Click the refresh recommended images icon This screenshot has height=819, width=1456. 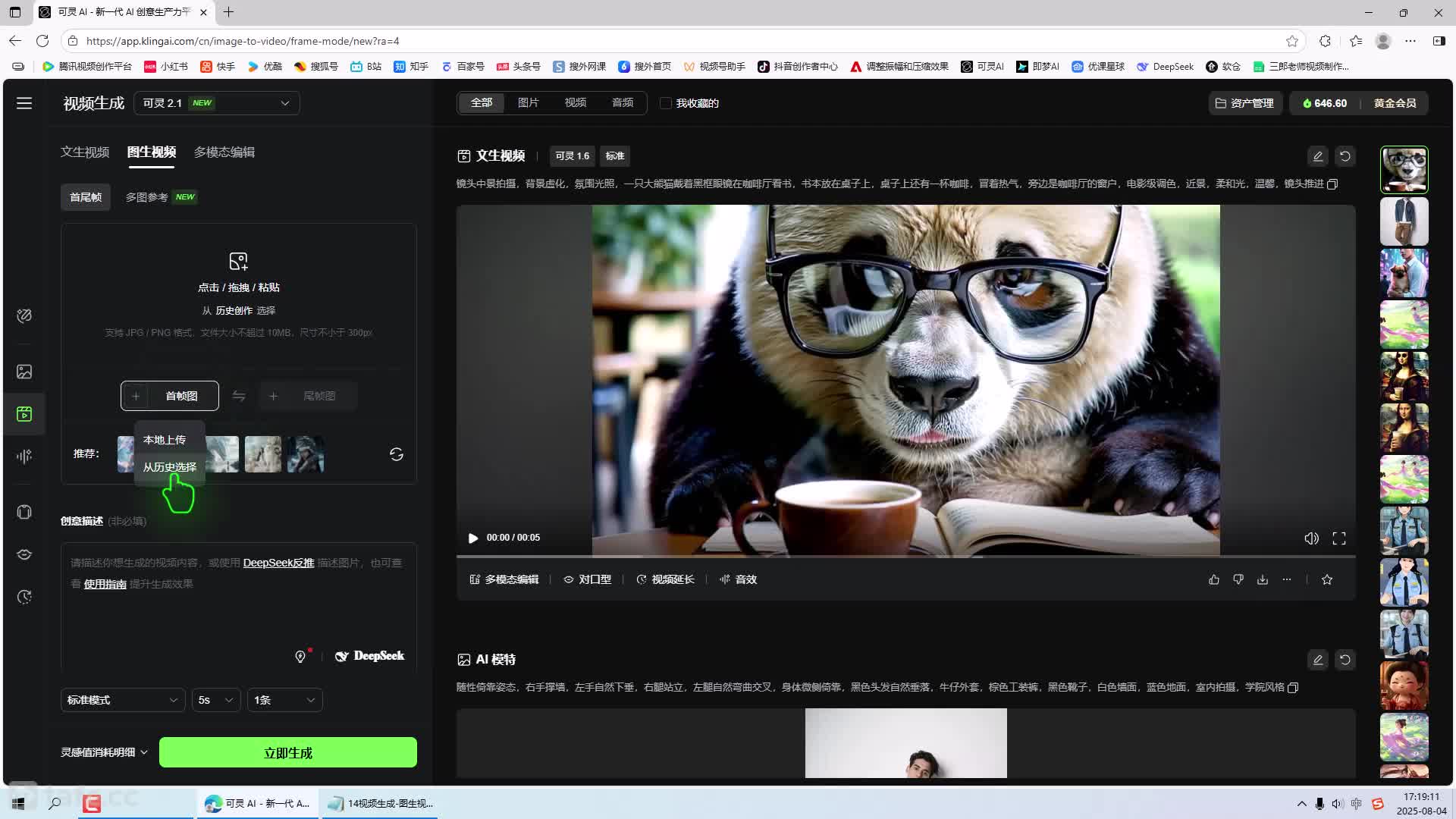tap(396, 454)
